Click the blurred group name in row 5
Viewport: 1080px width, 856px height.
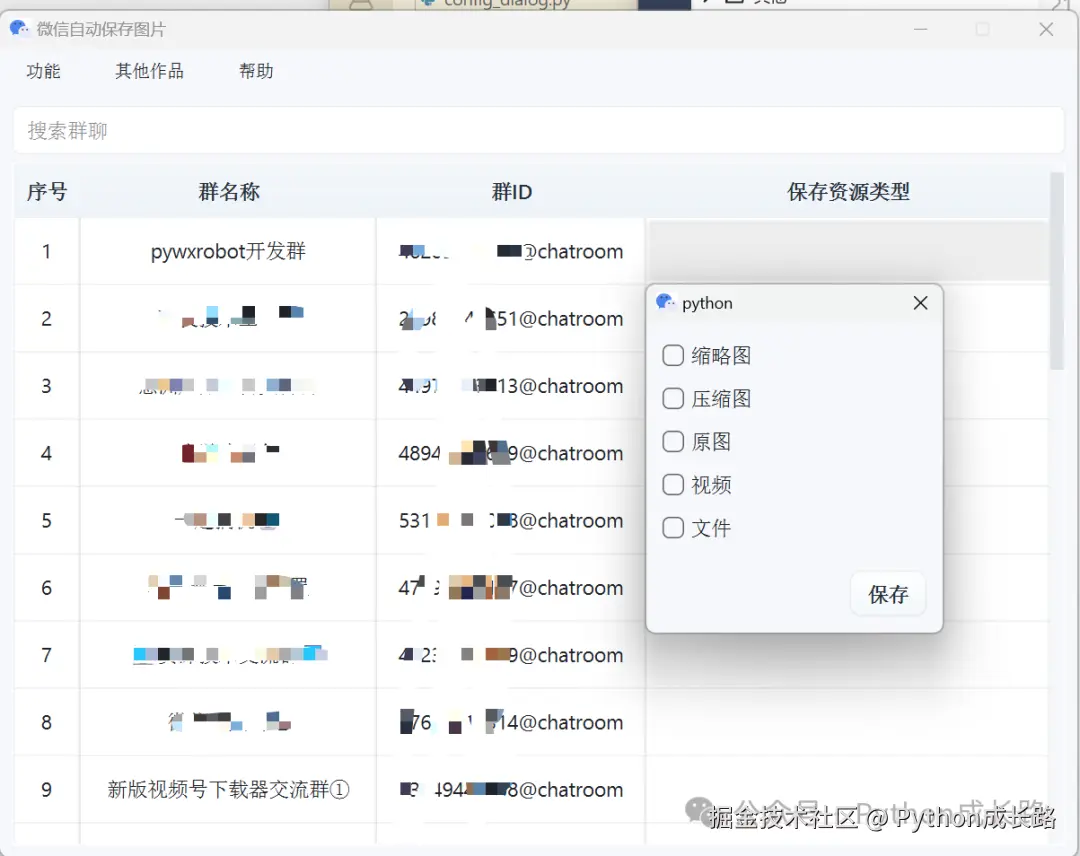pyautogui.click(x=228, y=520)
